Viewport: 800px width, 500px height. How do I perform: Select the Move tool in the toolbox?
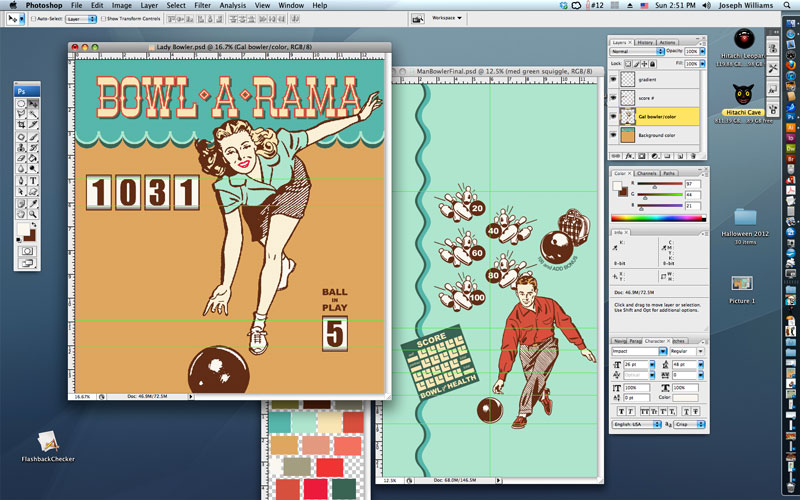[33, 104]
